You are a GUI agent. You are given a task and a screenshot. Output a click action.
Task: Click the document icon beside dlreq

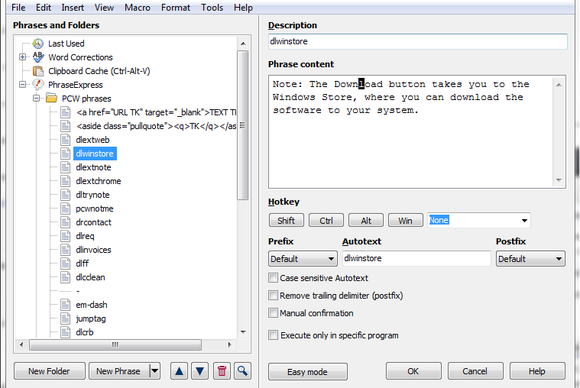click(65, 236)
